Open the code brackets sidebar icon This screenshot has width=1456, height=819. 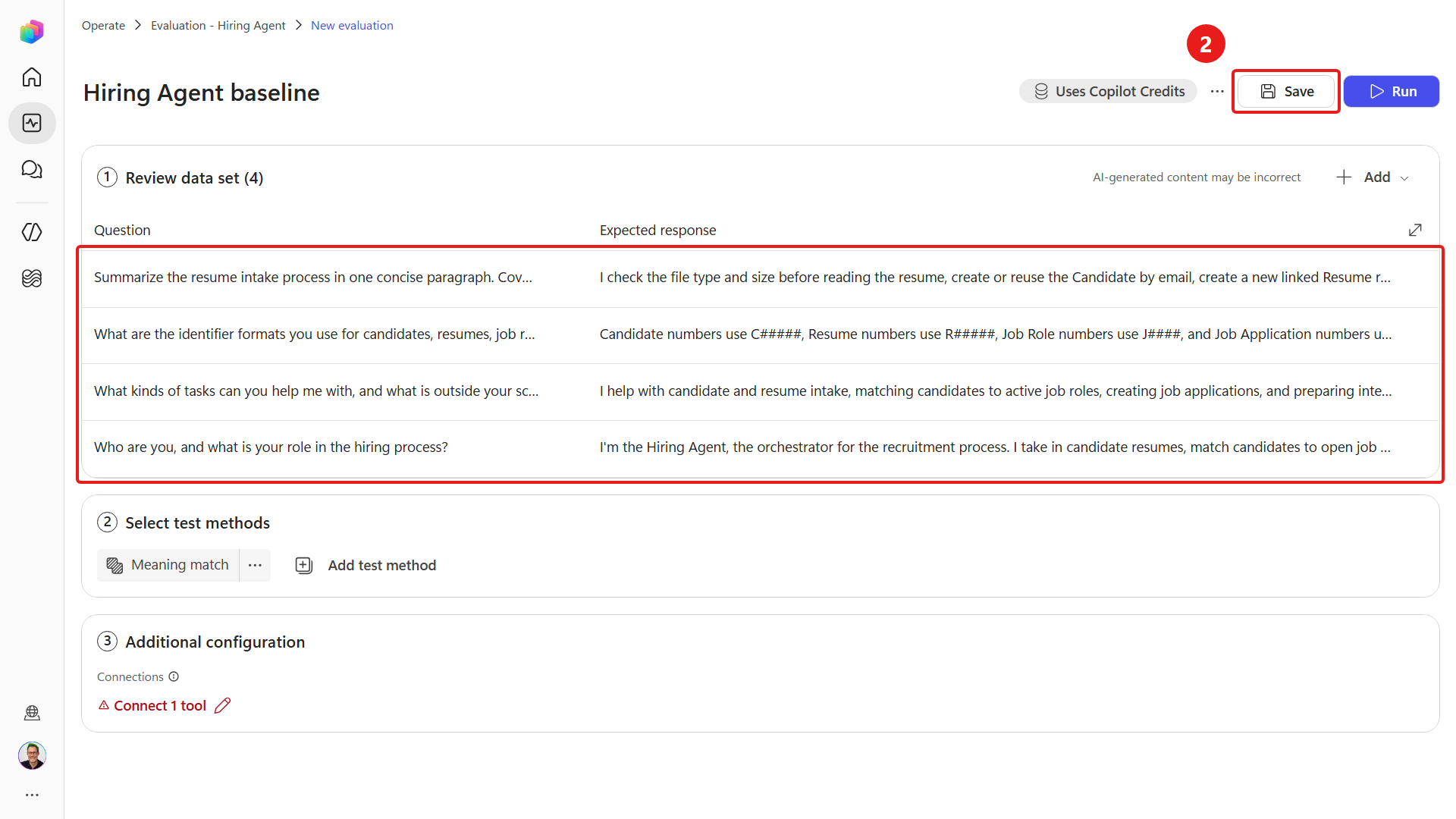point(32,232)
